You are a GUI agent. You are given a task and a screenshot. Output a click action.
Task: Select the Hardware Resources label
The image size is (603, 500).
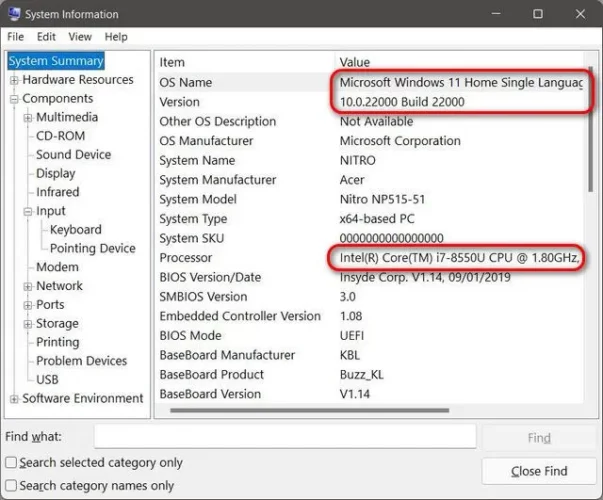78,80
